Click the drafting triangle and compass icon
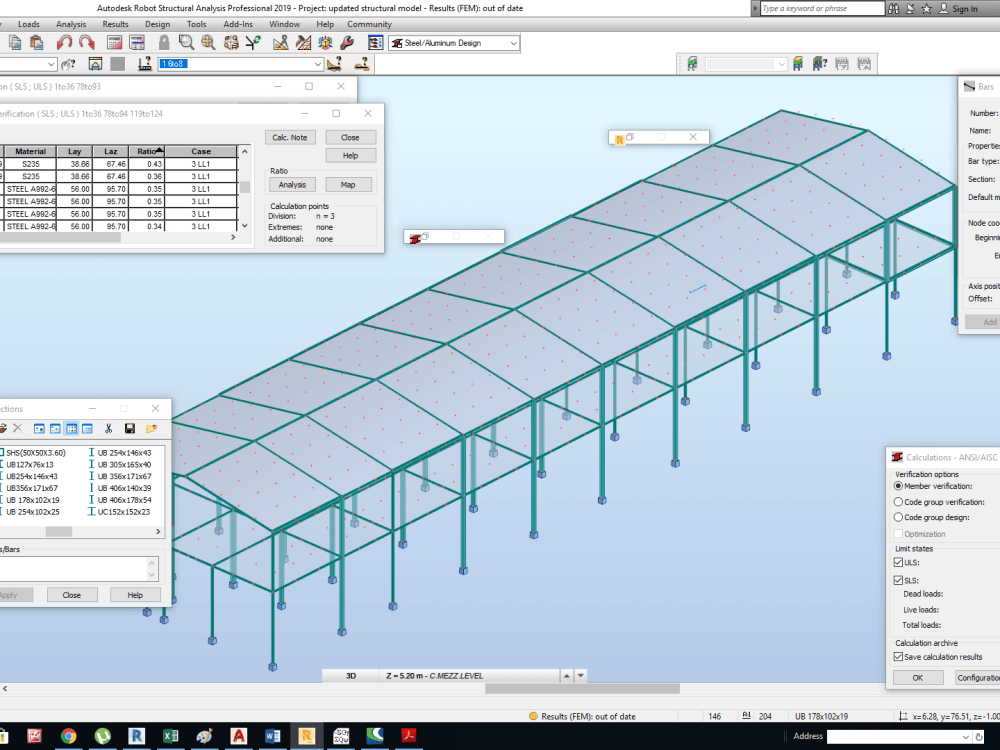The image size is (1000, 750). [x=280, y=43]
